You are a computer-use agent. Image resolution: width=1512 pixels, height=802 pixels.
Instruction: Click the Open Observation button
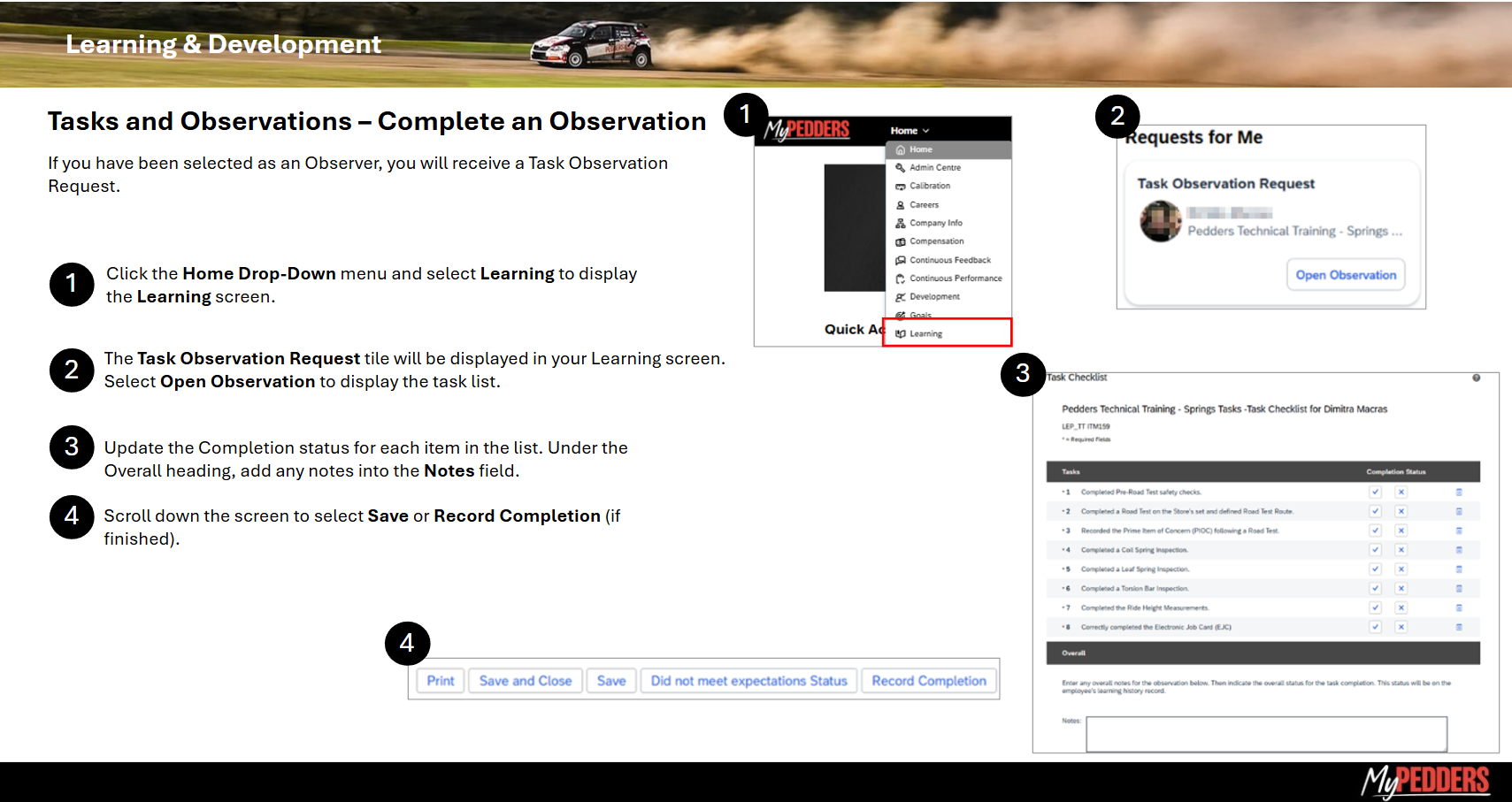1345,275
